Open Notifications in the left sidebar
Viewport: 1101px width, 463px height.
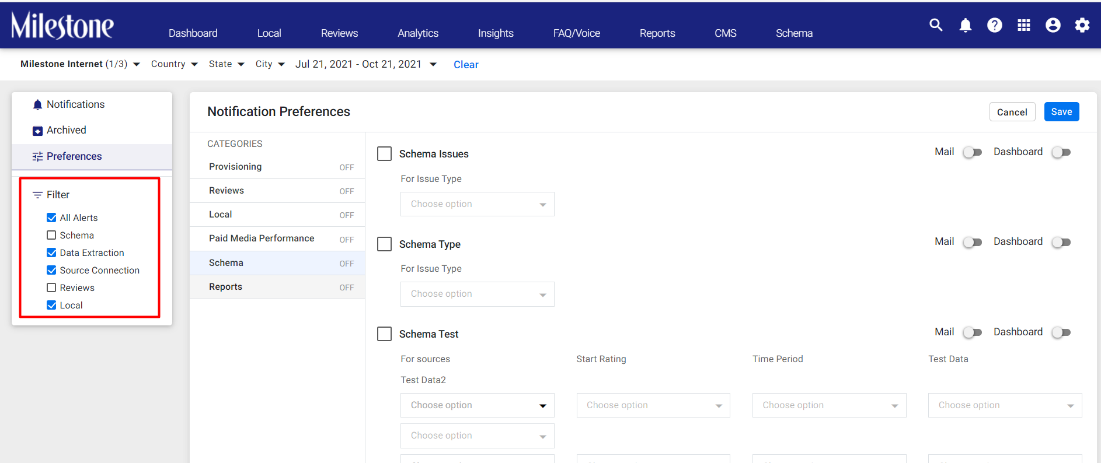pyautogui.click(x=92, y=104)
